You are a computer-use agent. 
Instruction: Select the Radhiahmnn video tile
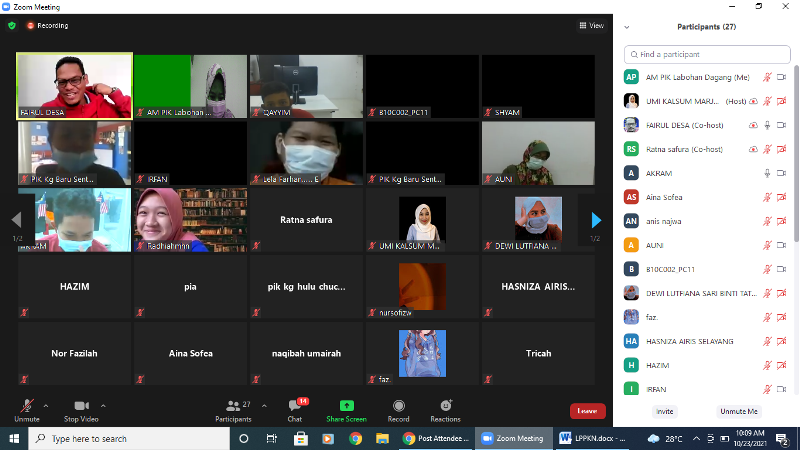190,220
